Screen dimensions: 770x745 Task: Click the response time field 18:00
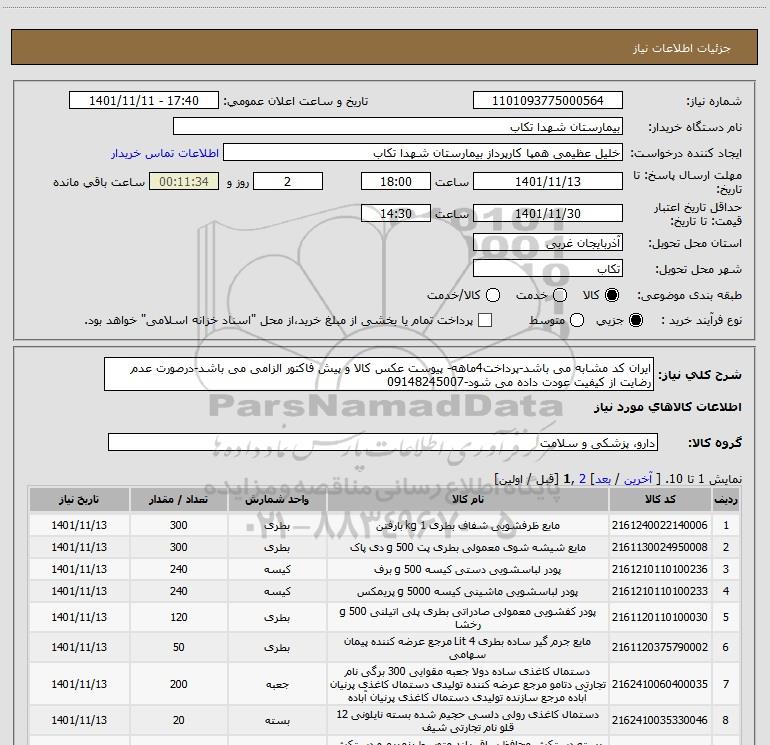pyautogui.click(x=396, y=181)
